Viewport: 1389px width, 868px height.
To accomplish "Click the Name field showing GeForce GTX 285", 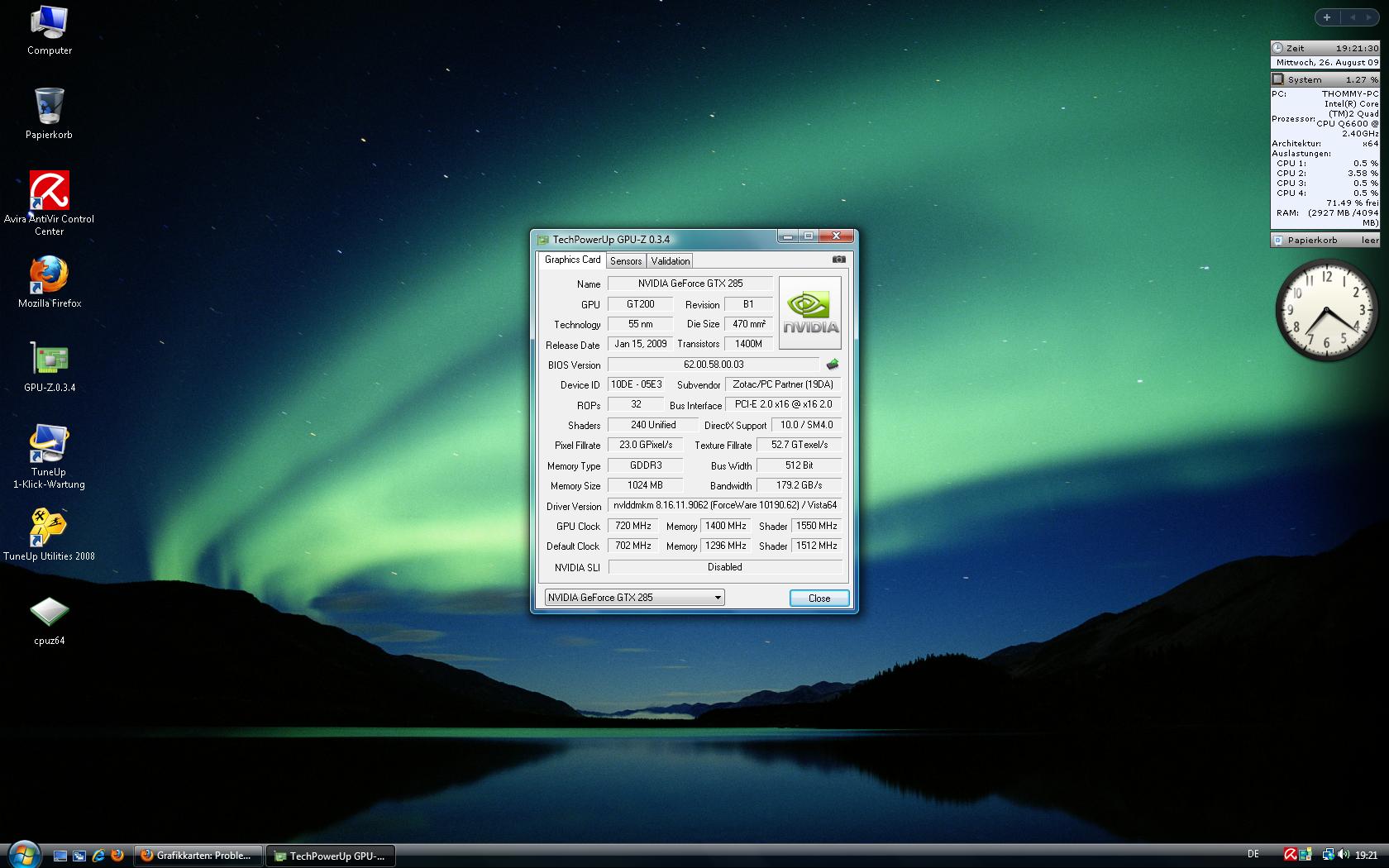I will (x=690, y=284).
